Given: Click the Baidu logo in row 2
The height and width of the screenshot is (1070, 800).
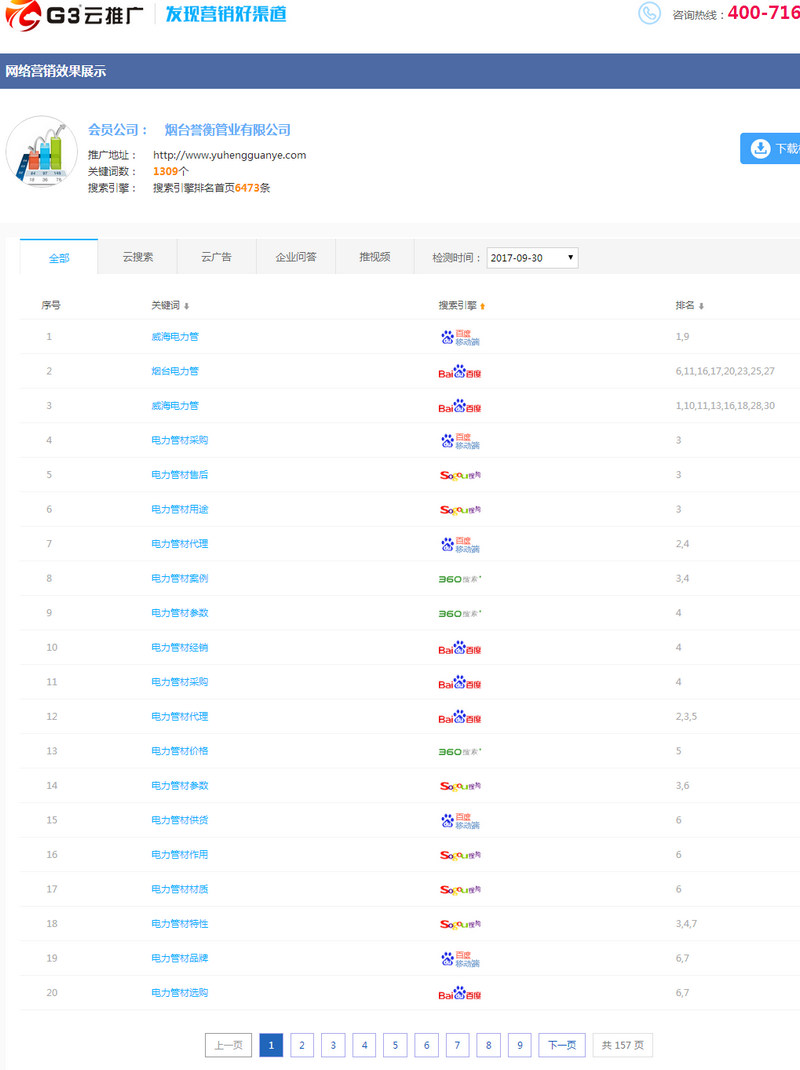Looking at the screenshot, I should coord(460,372).
